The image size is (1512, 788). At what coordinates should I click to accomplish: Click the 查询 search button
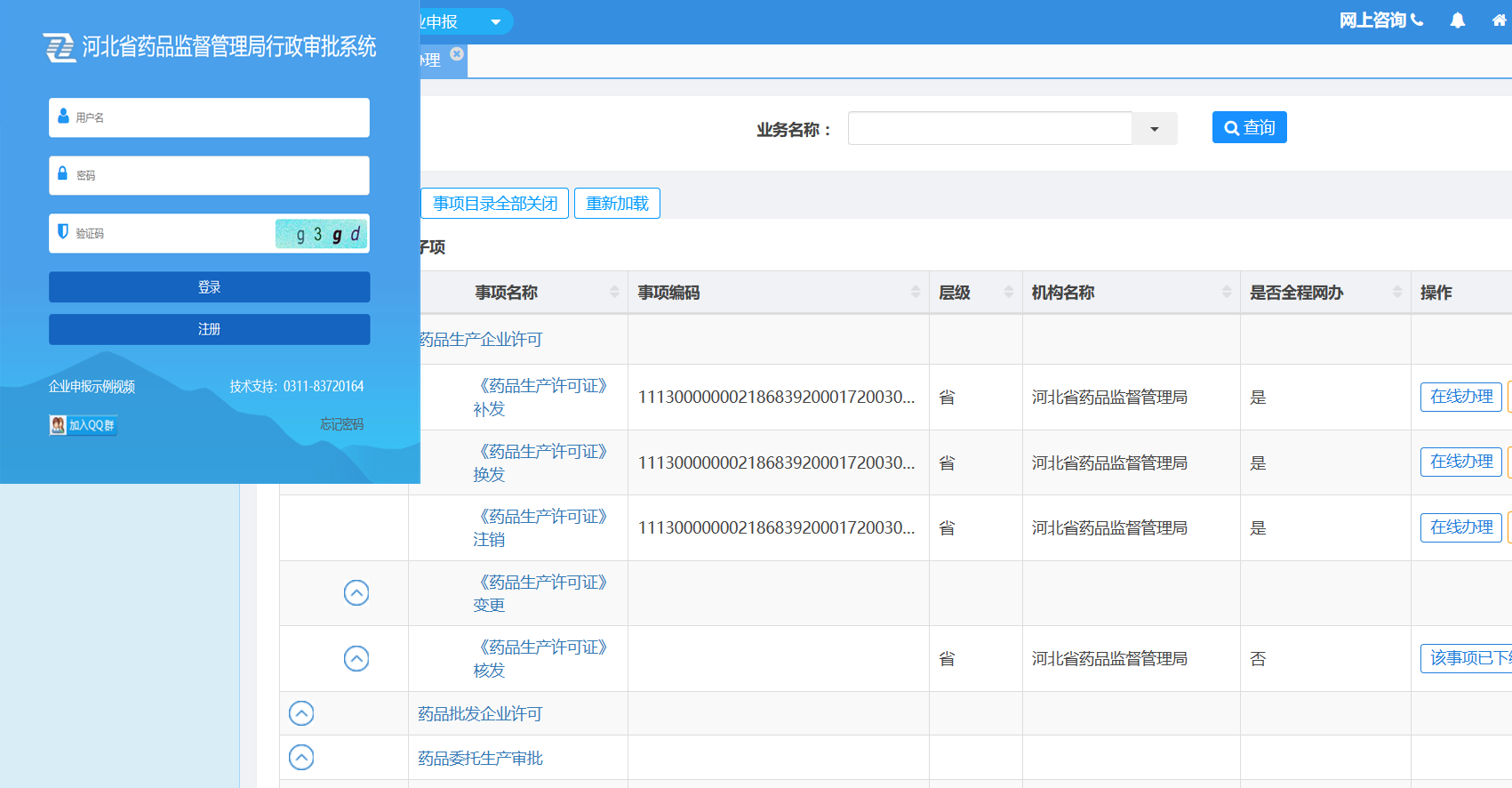(x=1249, y=127)
